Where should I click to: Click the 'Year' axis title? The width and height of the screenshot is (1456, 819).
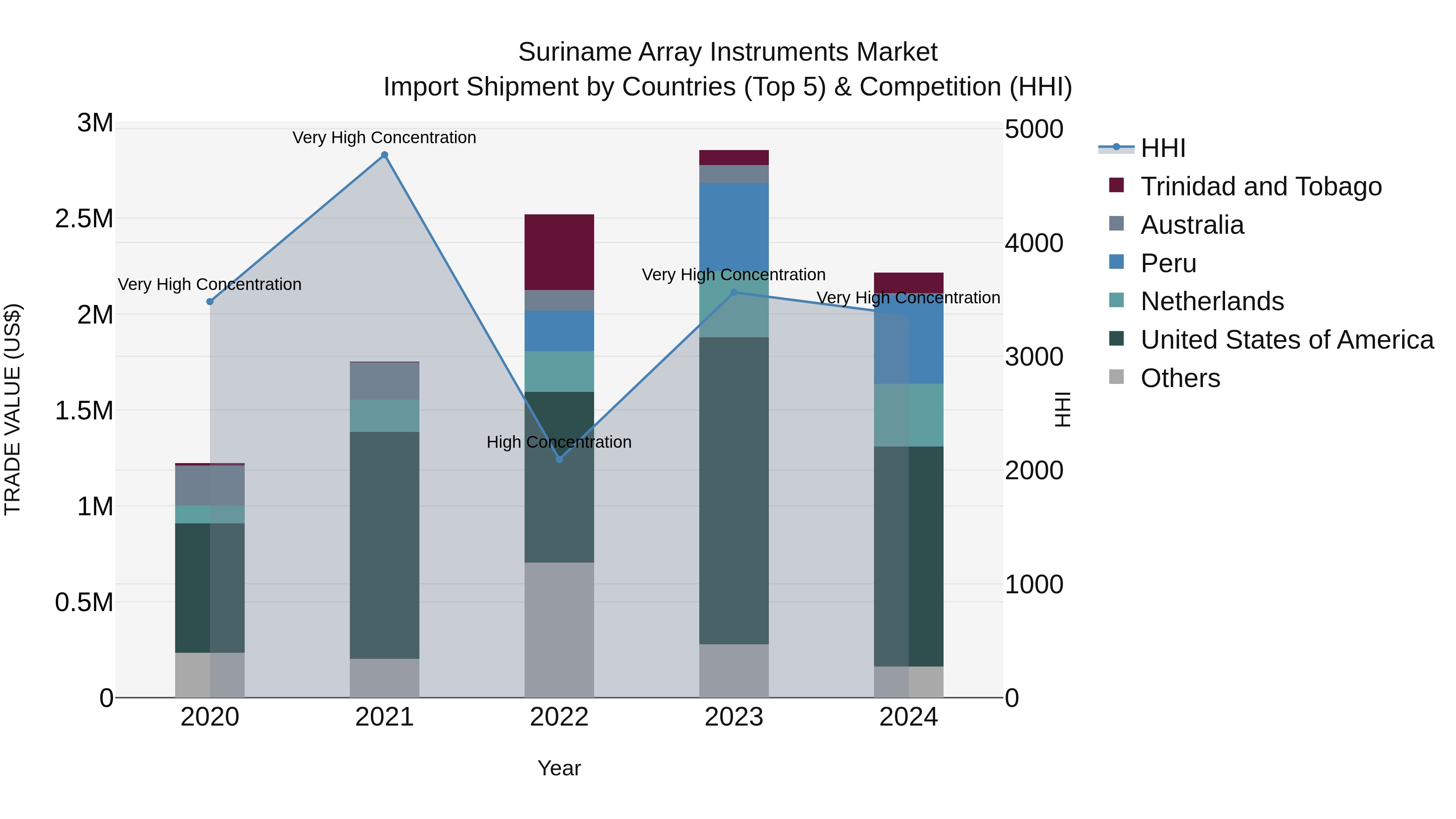point(559,768)
